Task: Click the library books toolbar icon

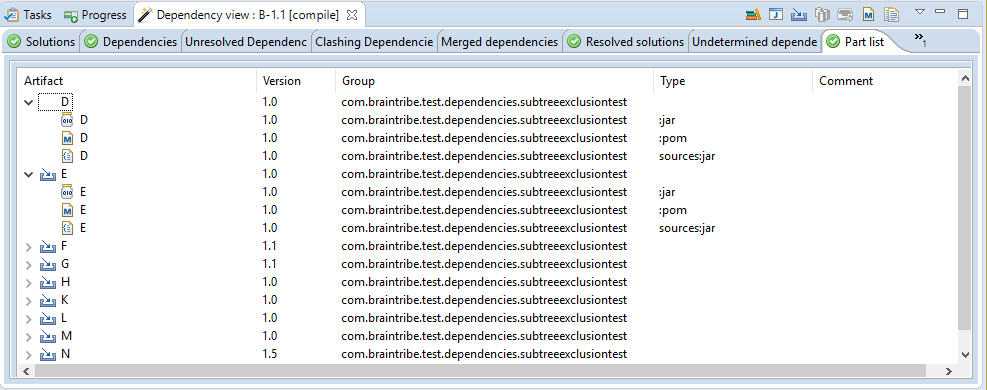Action: tap(753, 14)
